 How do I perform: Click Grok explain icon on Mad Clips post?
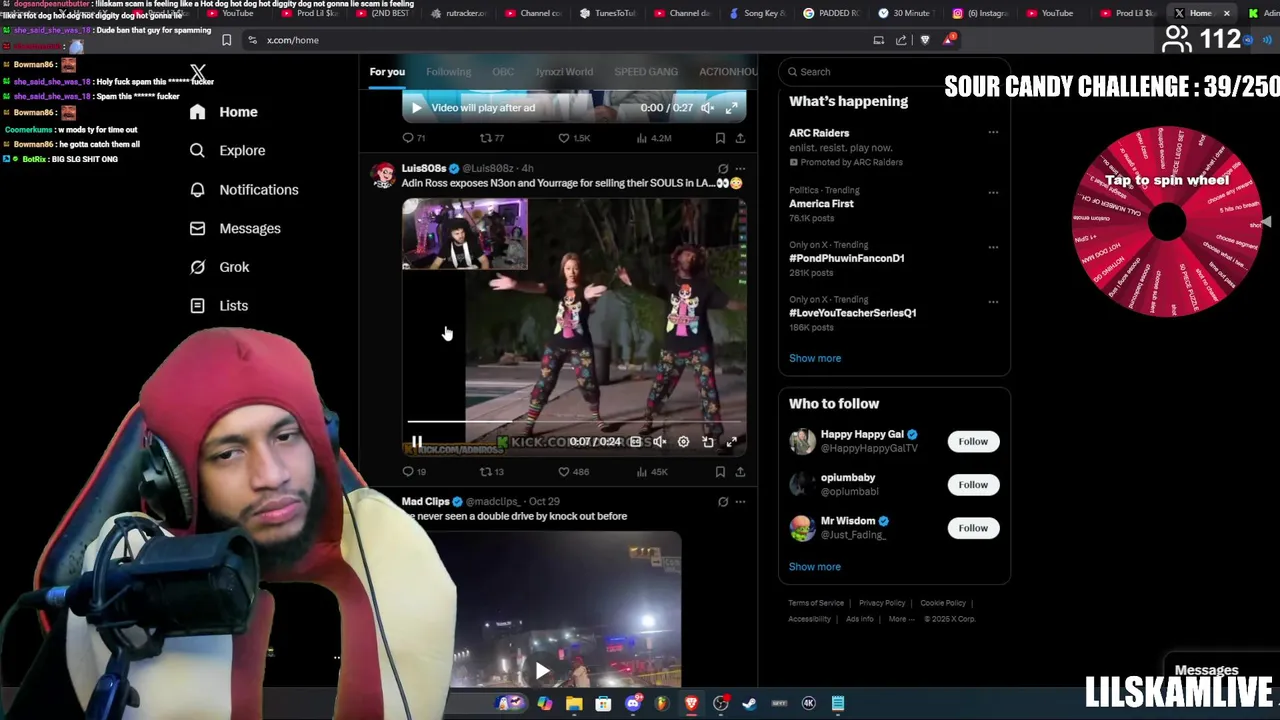pos(723,502)
